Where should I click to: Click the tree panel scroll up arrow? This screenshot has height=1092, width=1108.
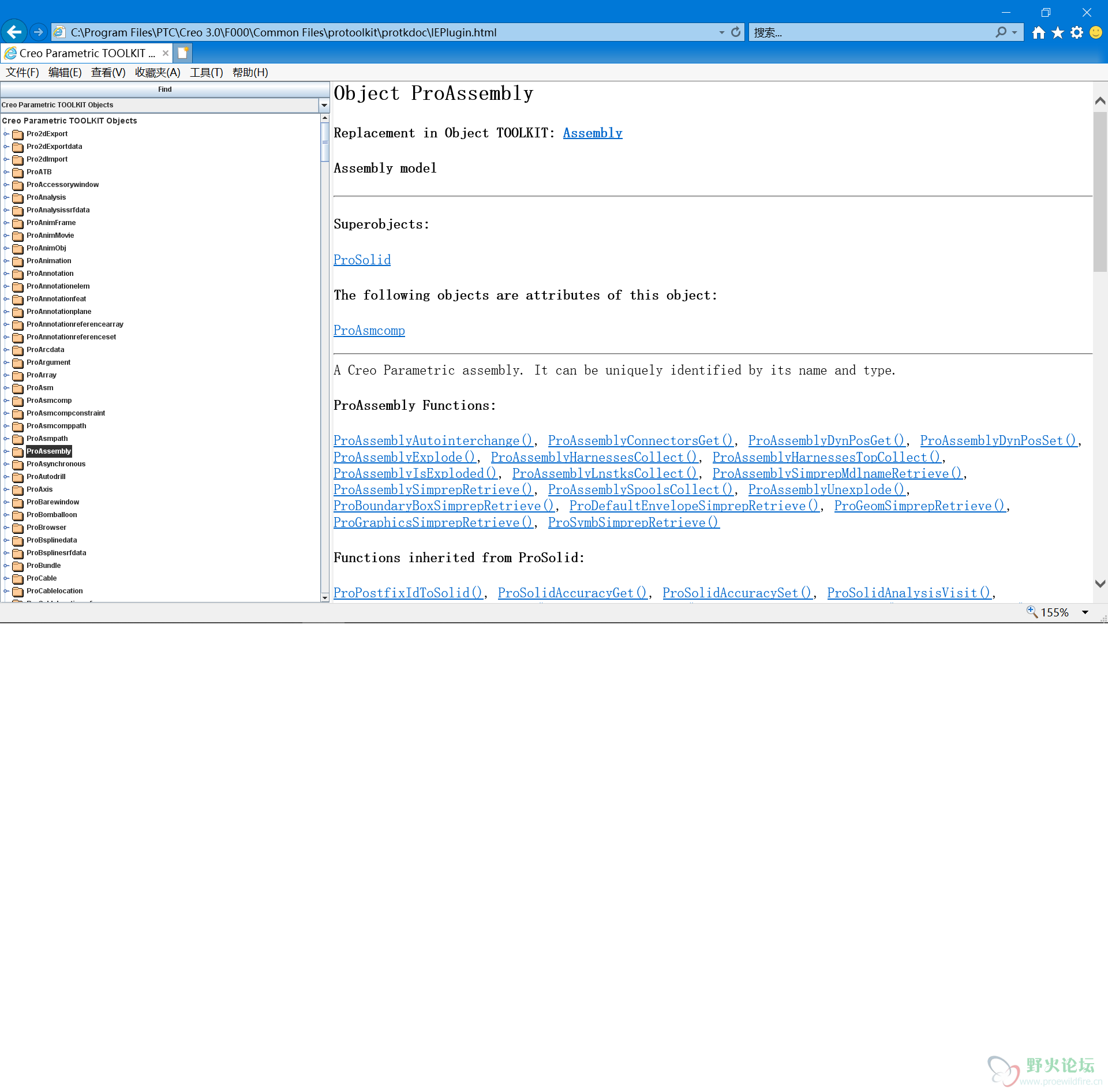[x=325, y=118]
